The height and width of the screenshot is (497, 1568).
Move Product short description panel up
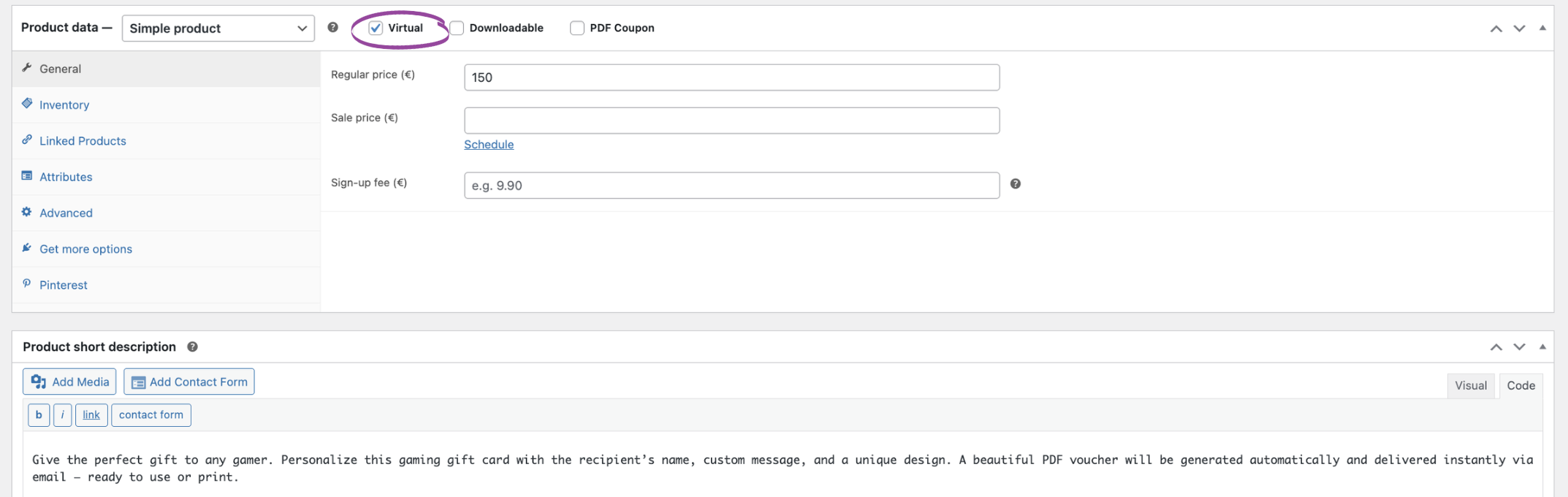point(1496,347)
